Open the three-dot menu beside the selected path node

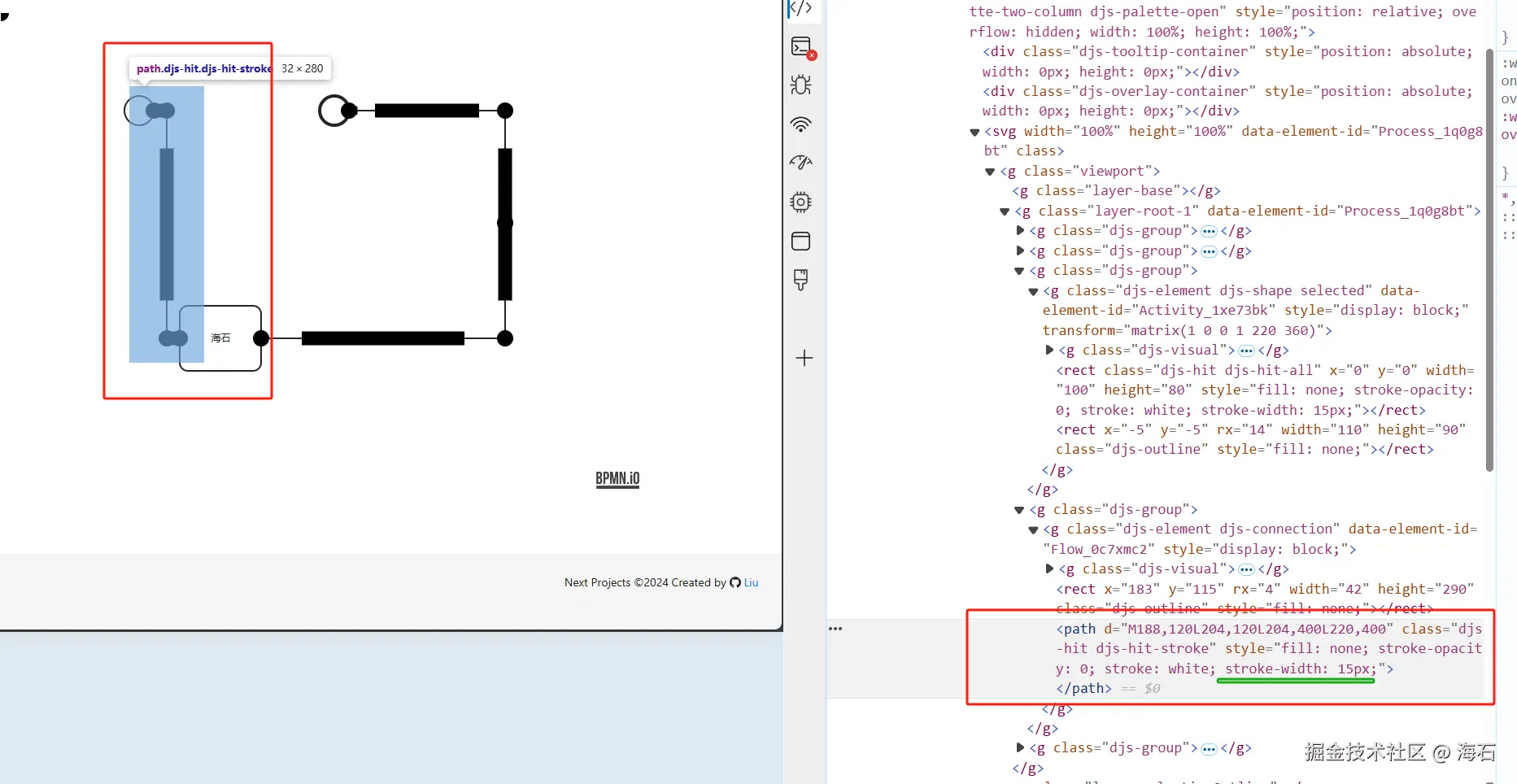point(835,629)
